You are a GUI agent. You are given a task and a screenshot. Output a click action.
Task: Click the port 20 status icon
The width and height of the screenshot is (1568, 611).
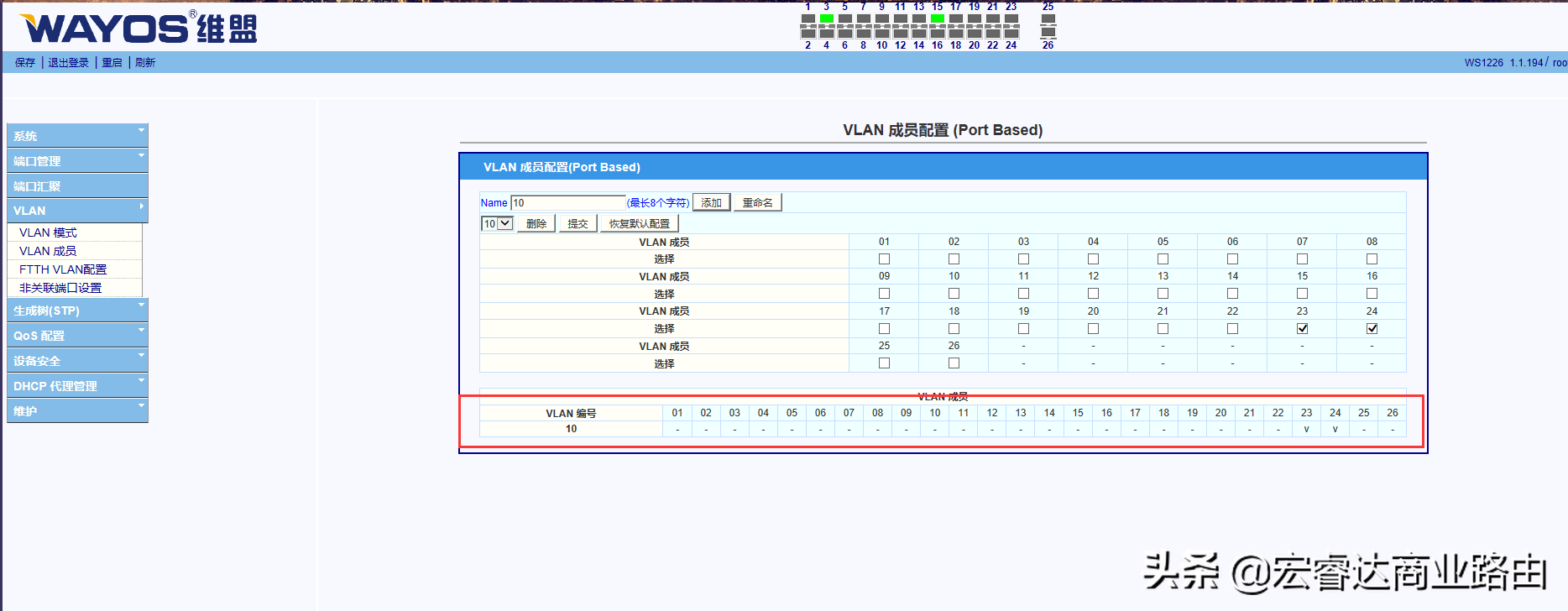[975, 34]
